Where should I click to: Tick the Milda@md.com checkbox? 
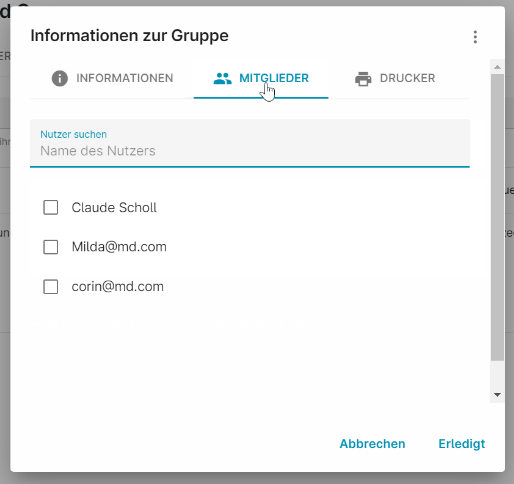[x=51, y=247]
